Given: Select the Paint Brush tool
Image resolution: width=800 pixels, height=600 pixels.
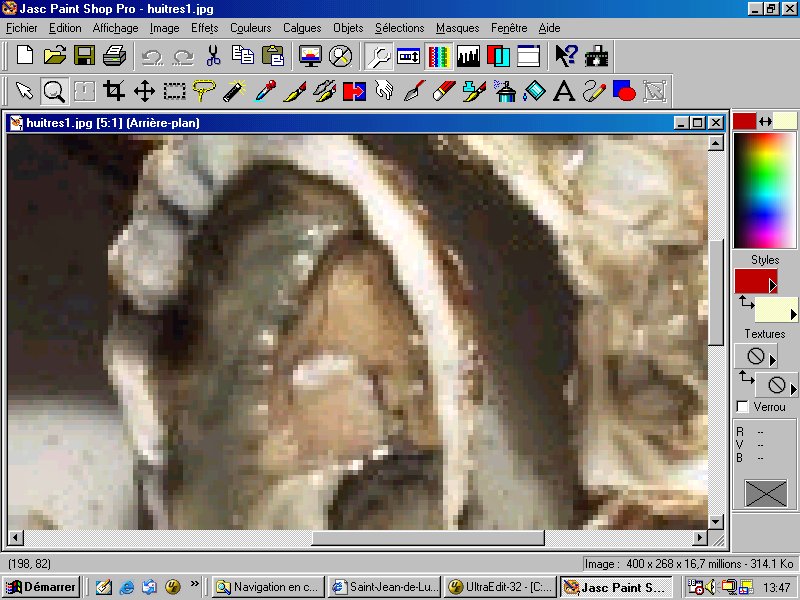Looking at the screenshot, I should click(295, 91).
